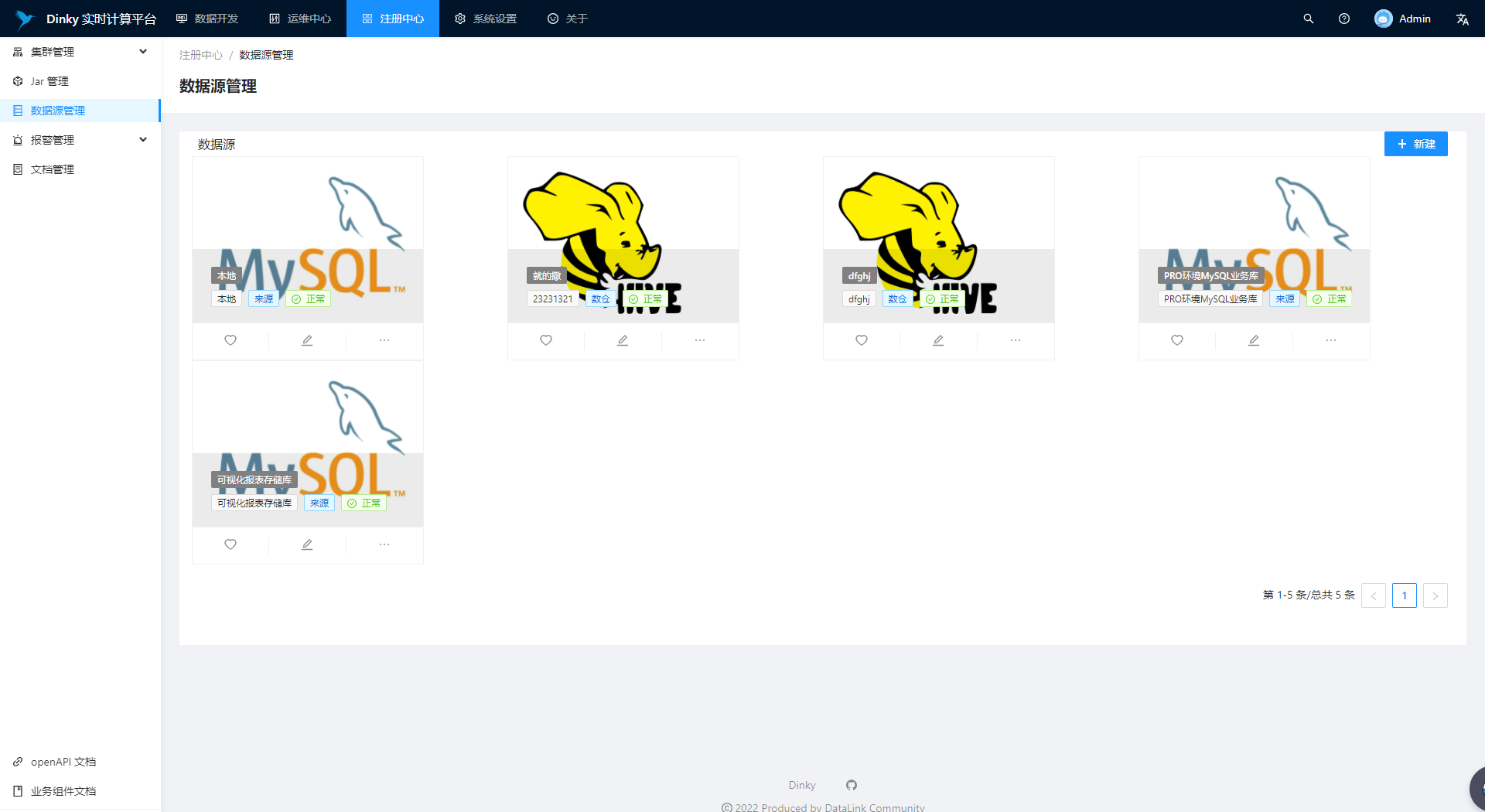
Task: Go to previous pagination page
Action: (x=1374, y=595)
